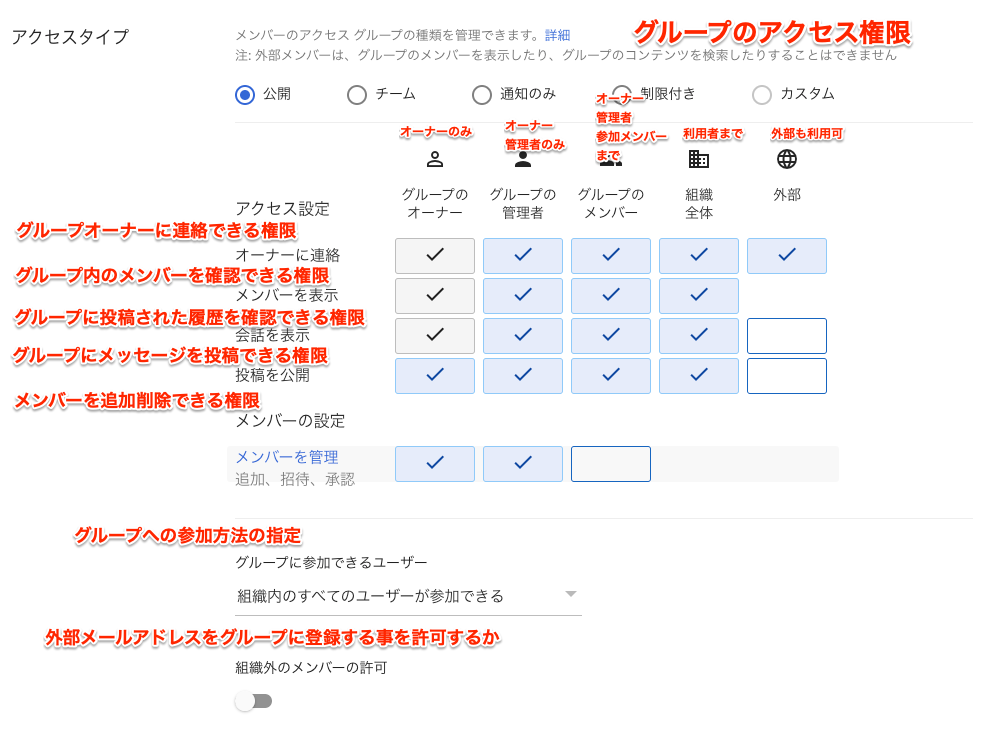This screenshot has height=753, width=987.
Task: Click the Group Members people icon
Action: tap(610, 159)
